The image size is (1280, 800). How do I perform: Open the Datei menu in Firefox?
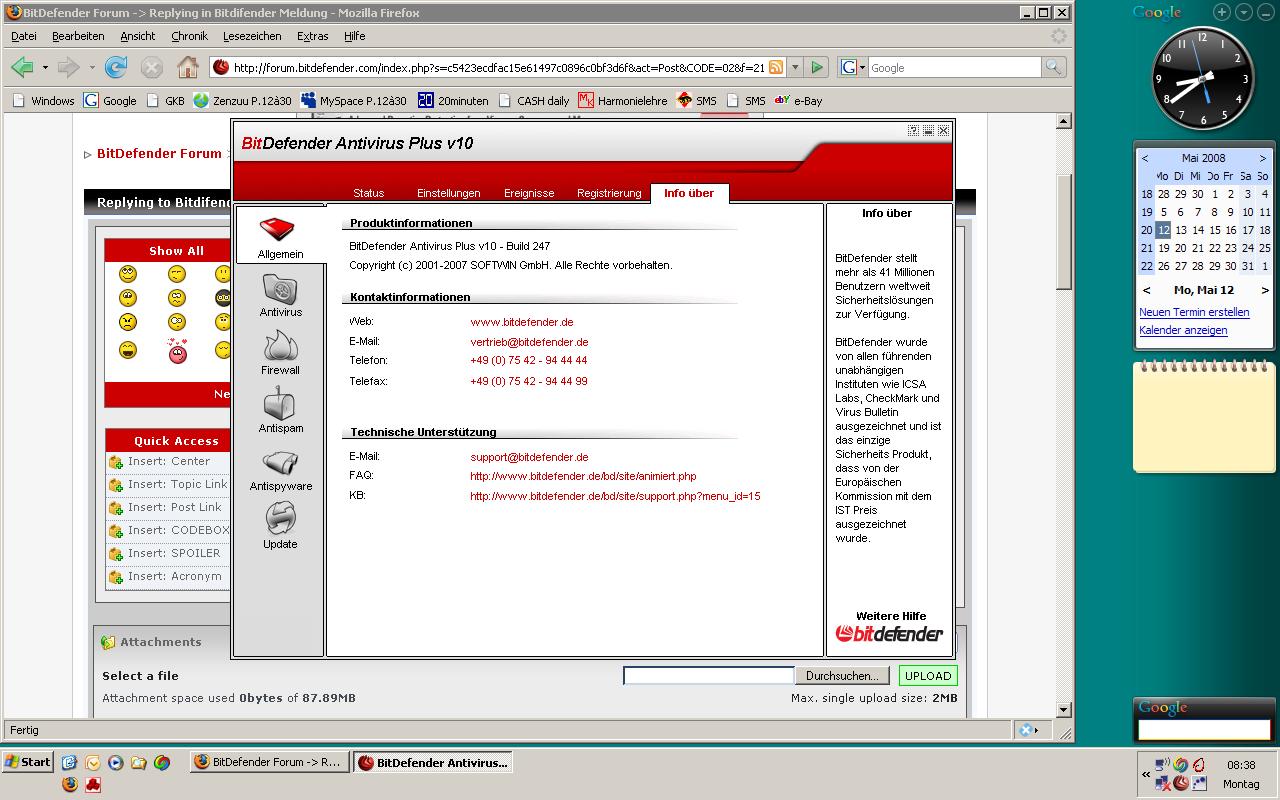pos(24,36)
